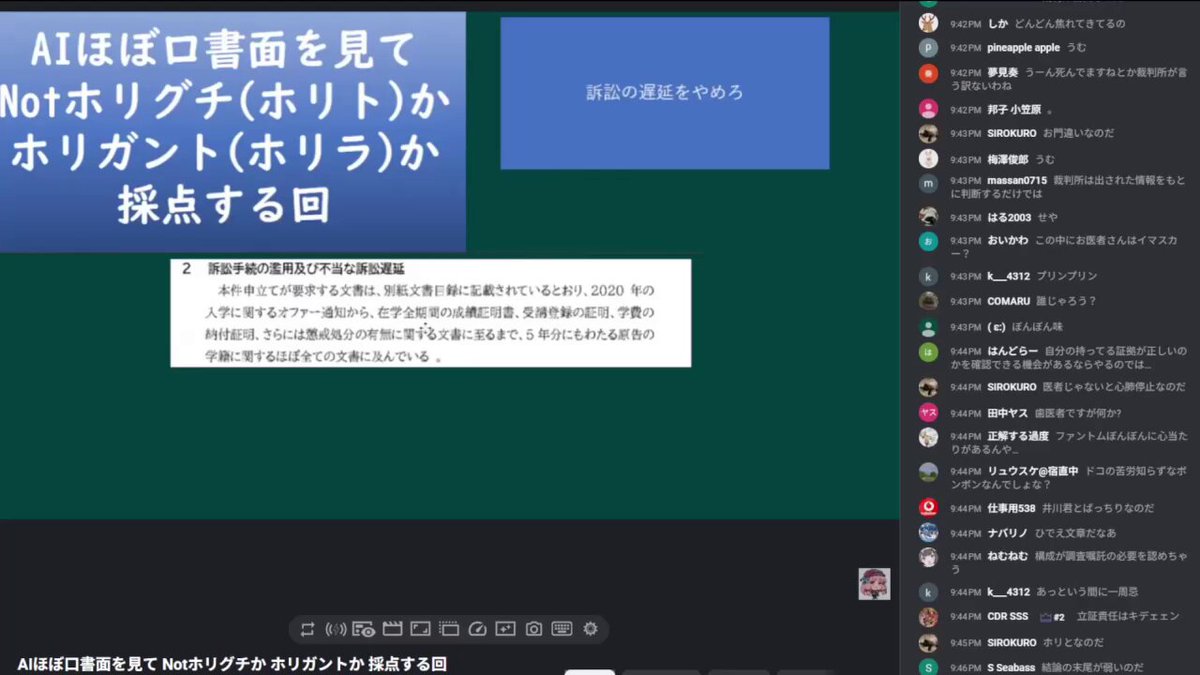
Task: Click the pink ヤス avatar of 田中ヤス
Action: coord(928,413)
